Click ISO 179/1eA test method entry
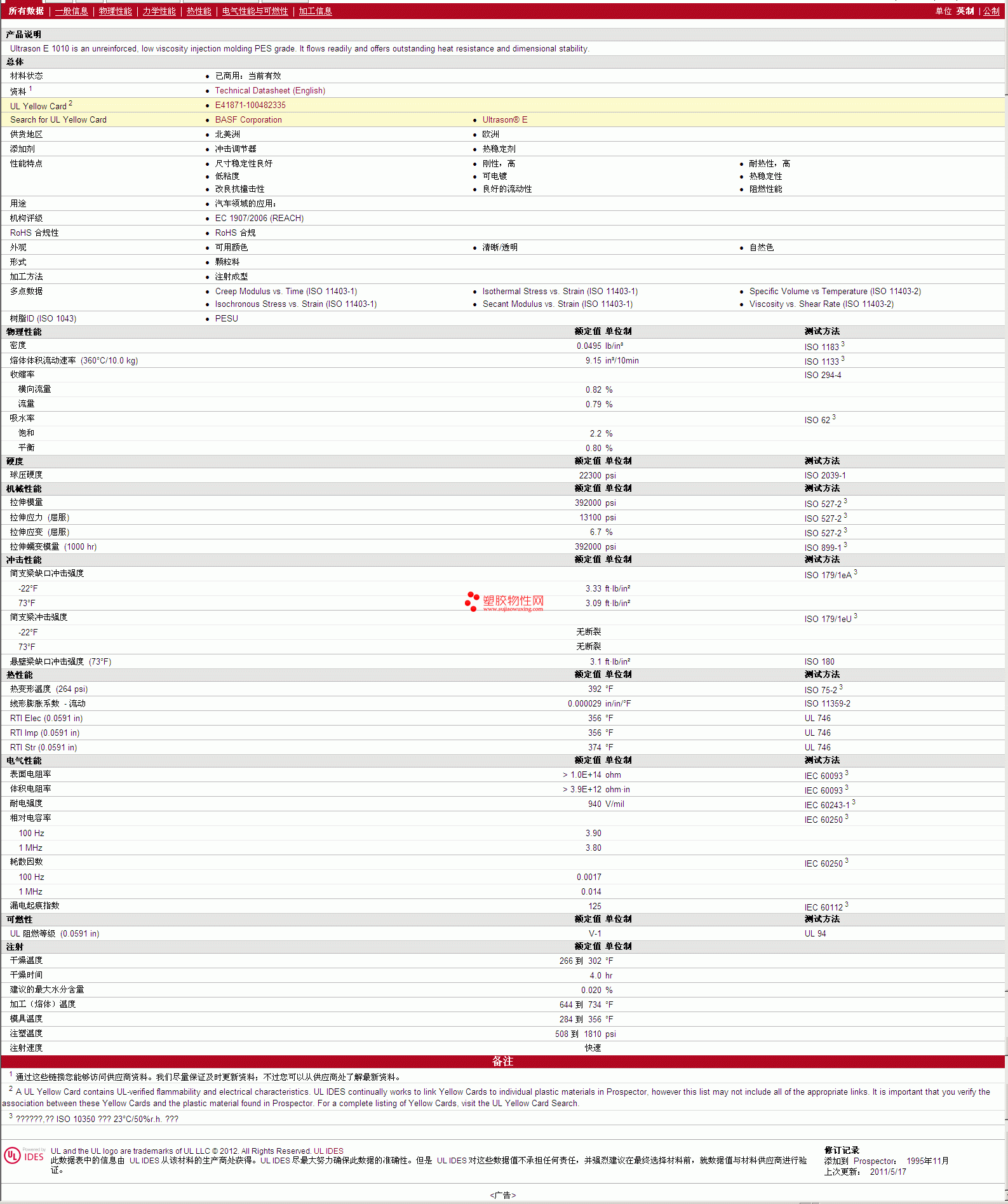1008x1204 pixels. (x=831, y=574)
